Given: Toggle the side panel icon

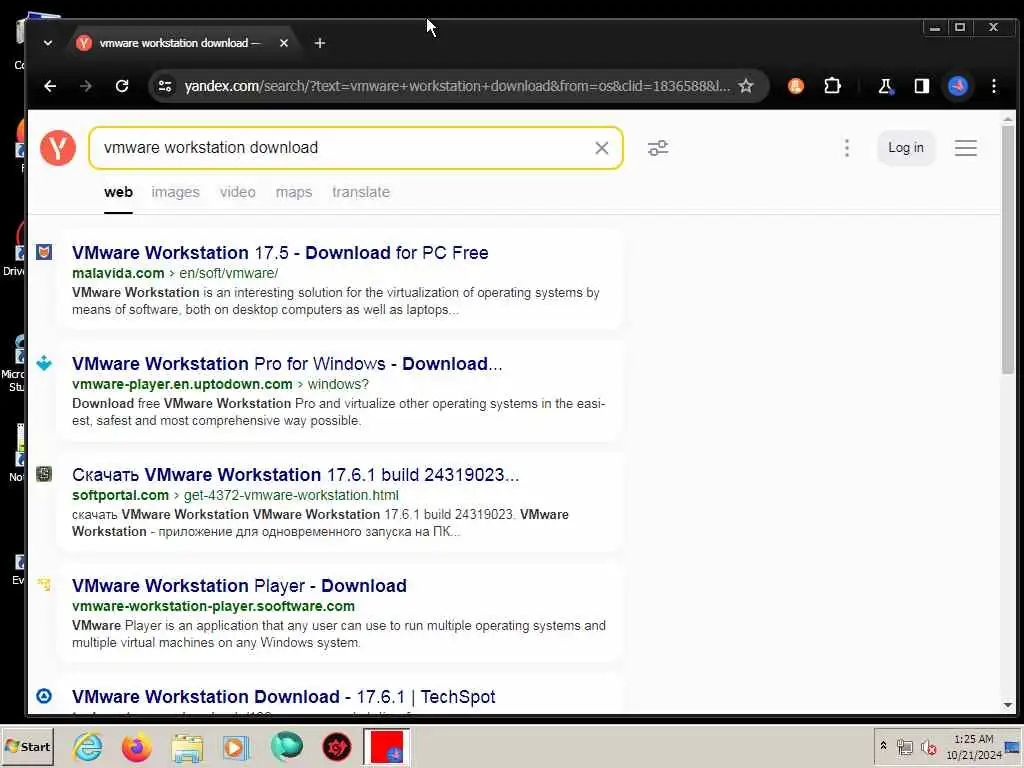Looking at the screenshot, I should pyautogui.click(x=921, y=86).
